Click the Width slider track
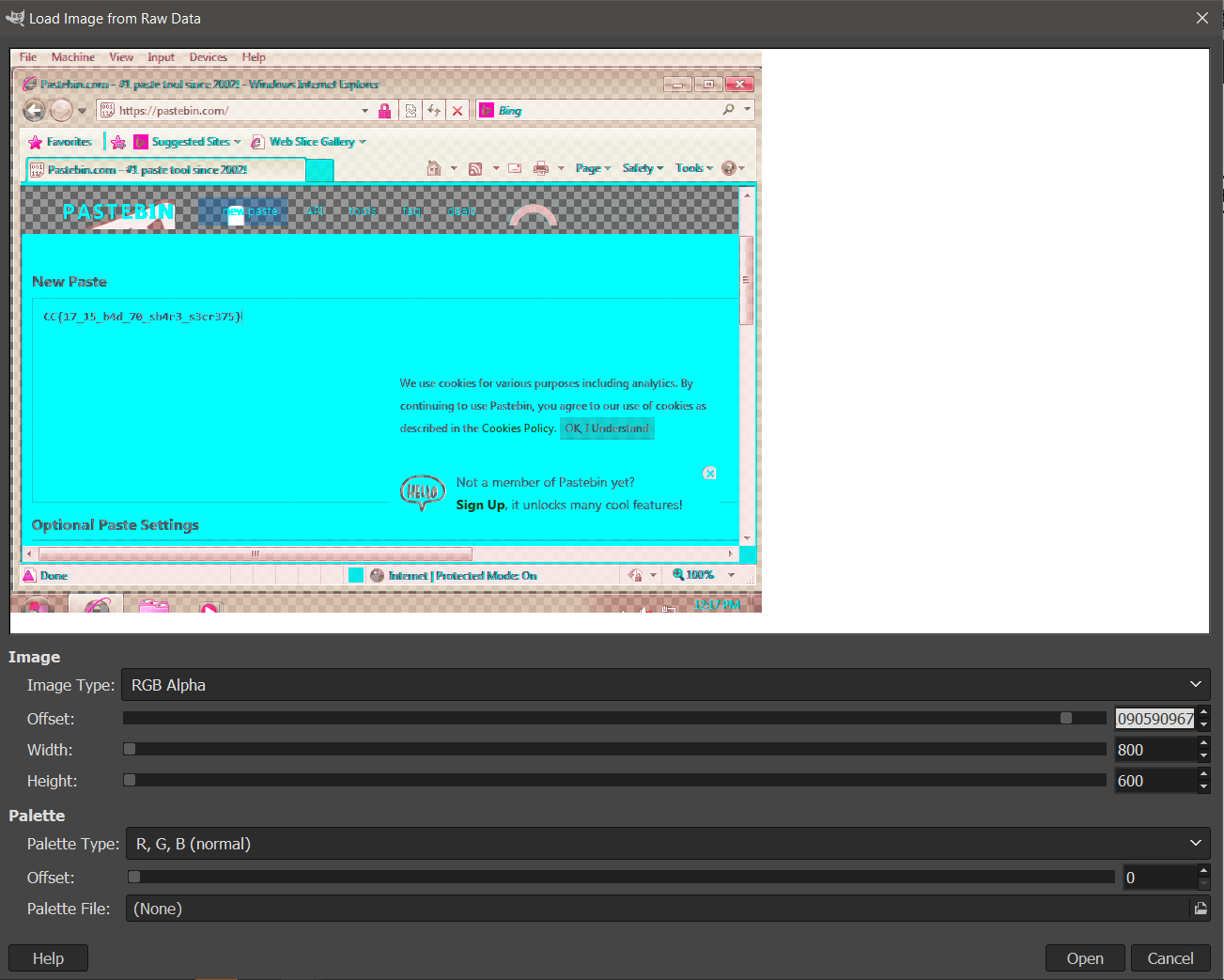 [x=614, y=749]
